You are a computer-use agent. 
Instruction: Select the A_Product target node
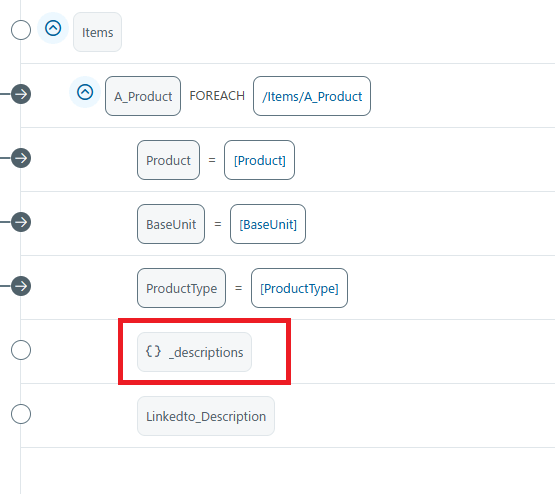pos(143,96)
